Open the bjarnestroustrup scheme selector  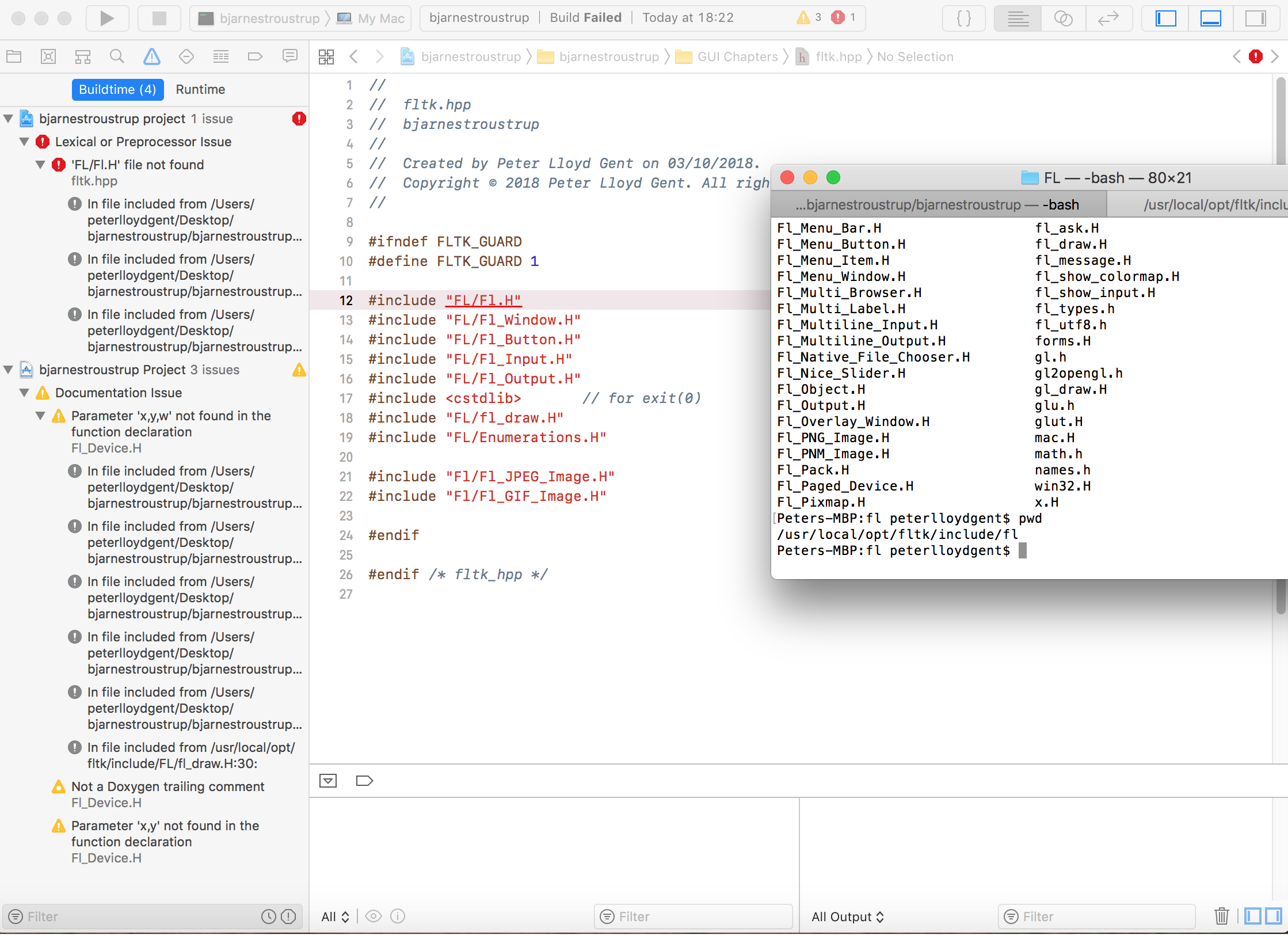click(x=259, y=18)
